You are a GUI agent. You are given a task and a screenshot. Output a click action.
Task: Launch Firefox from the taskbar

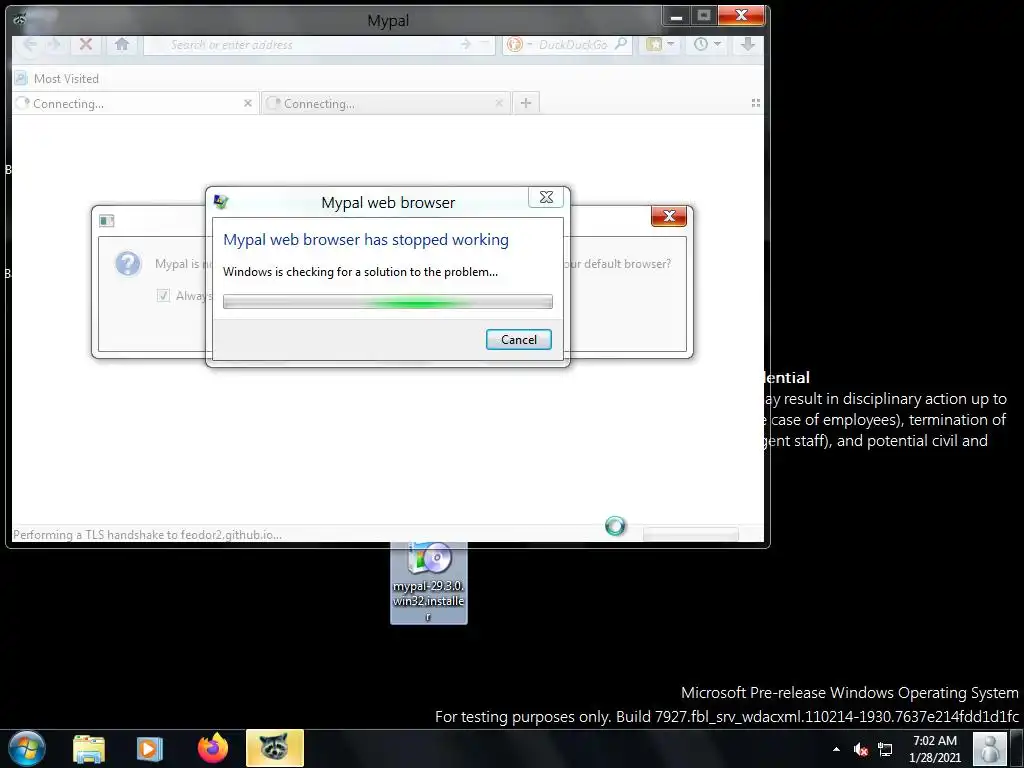point(212,748)
